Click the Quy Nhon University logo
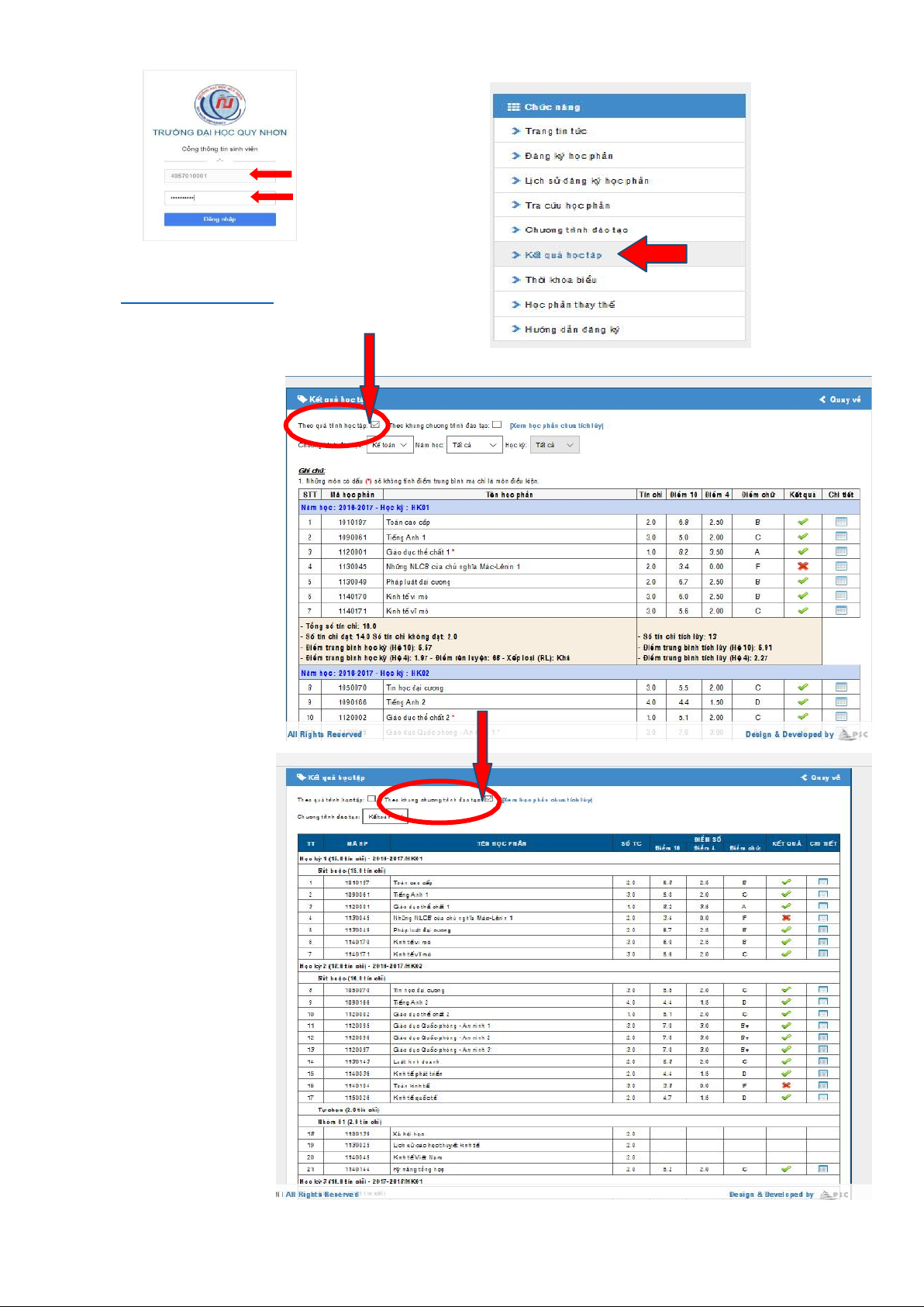 coord(219,105)
